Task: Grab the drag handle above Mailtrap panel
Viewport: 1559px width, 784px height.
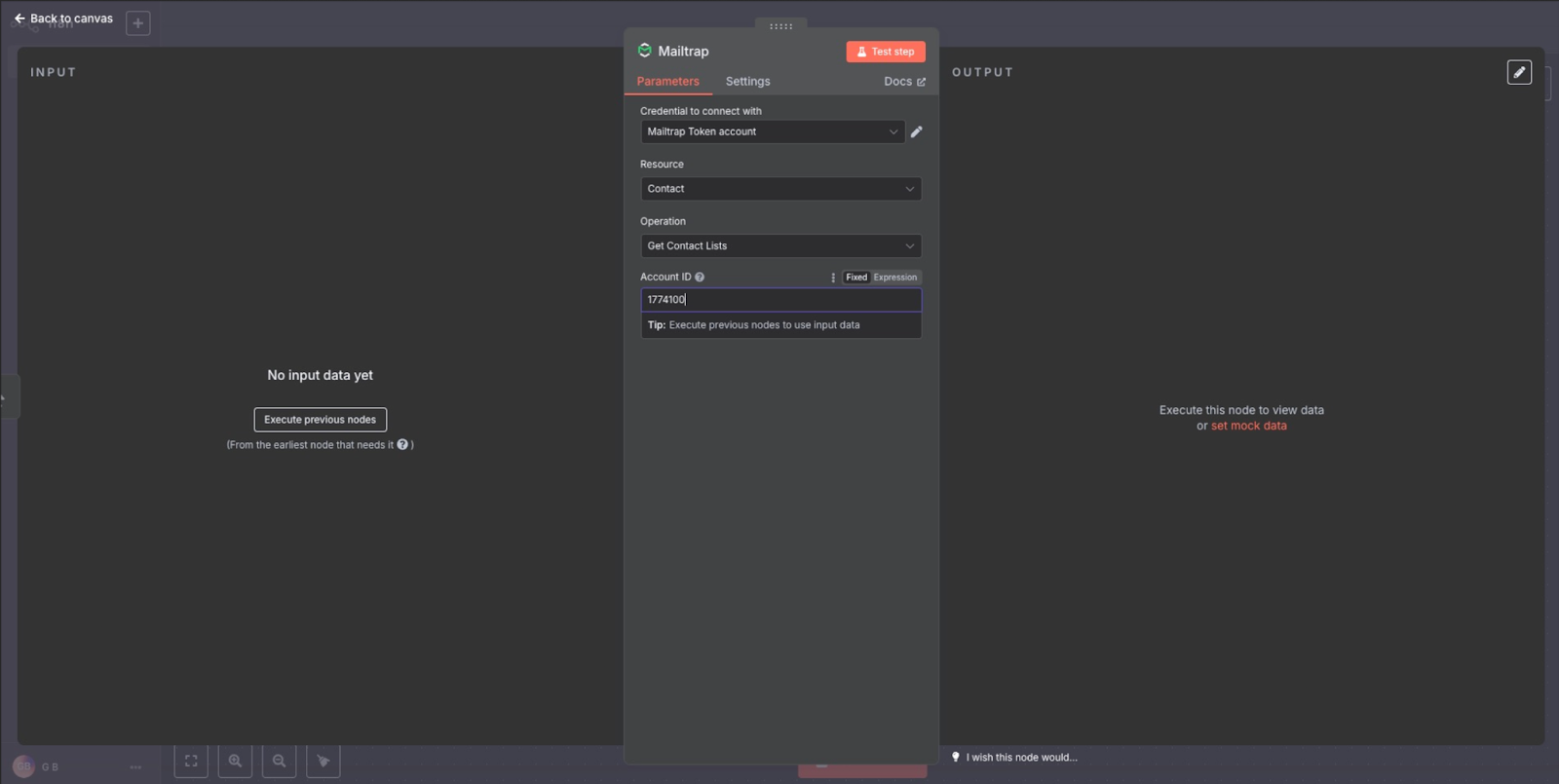Action: (x=780, y=26)
